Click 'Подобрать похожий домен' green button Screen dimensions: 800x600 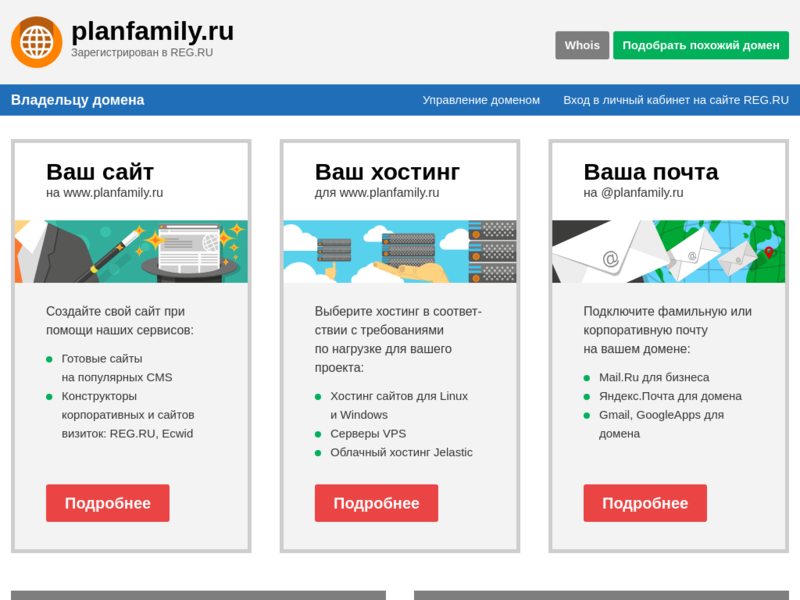click(x=701, y=45)
